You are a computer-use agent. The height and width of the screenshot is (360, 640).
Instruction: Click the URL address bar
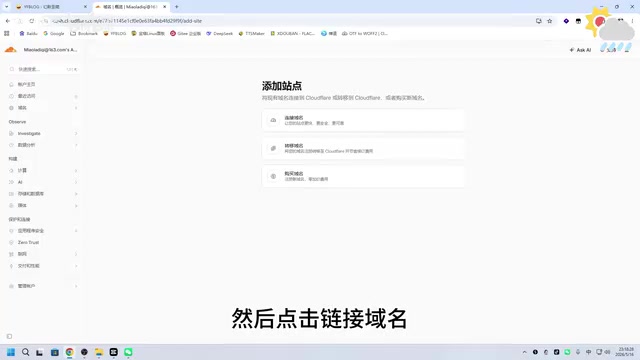point(286,21)
